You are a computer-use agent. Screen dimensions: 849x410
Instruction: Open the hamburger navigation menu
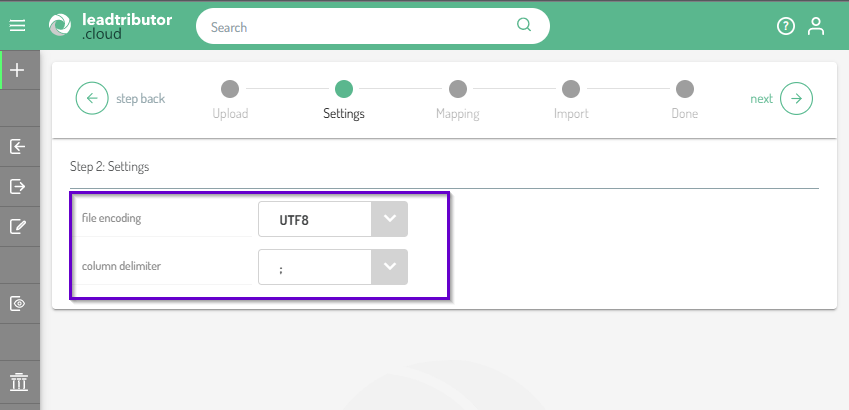[17, 26]
